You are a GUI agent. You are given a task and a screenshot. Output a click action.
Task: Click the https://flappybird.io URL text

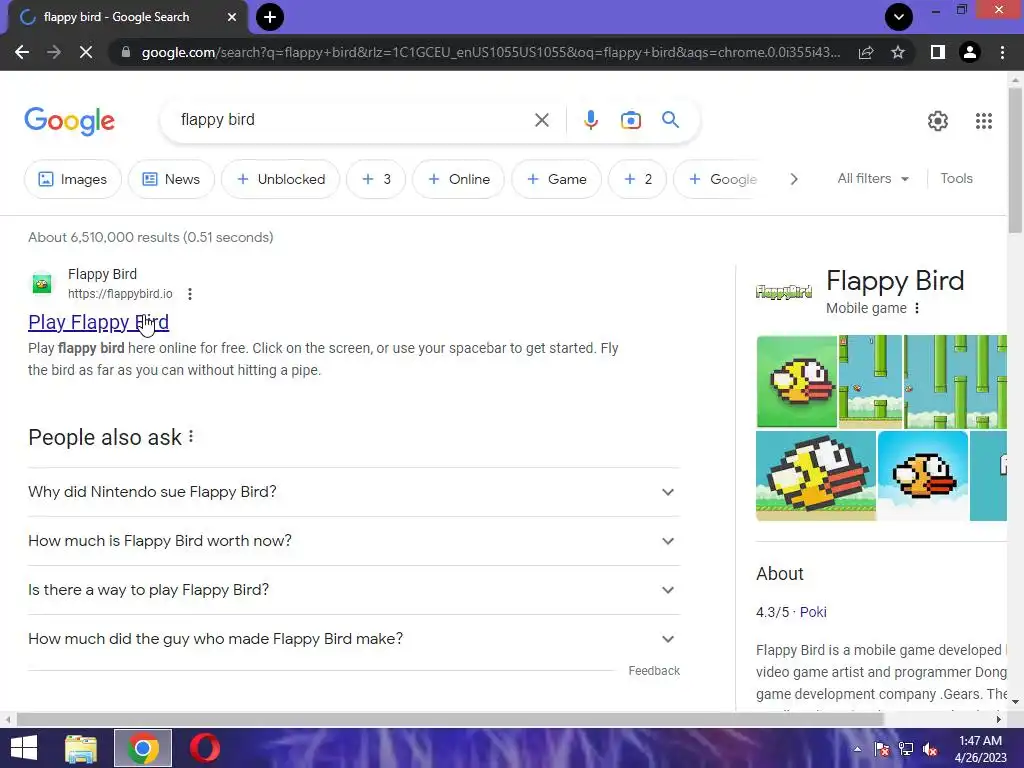coord(120,294)
